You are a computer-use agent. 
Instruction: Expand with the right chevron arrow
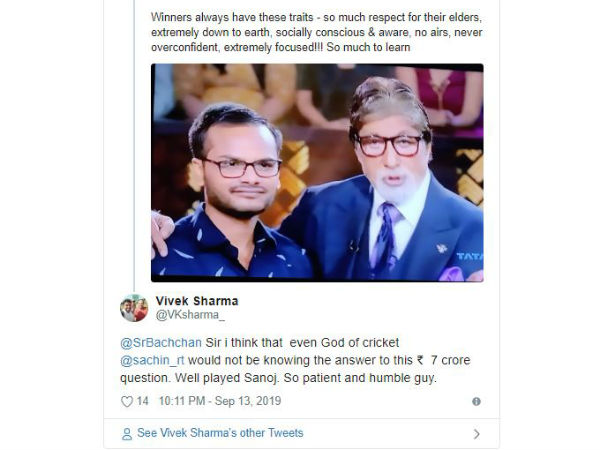coord(476,434)
